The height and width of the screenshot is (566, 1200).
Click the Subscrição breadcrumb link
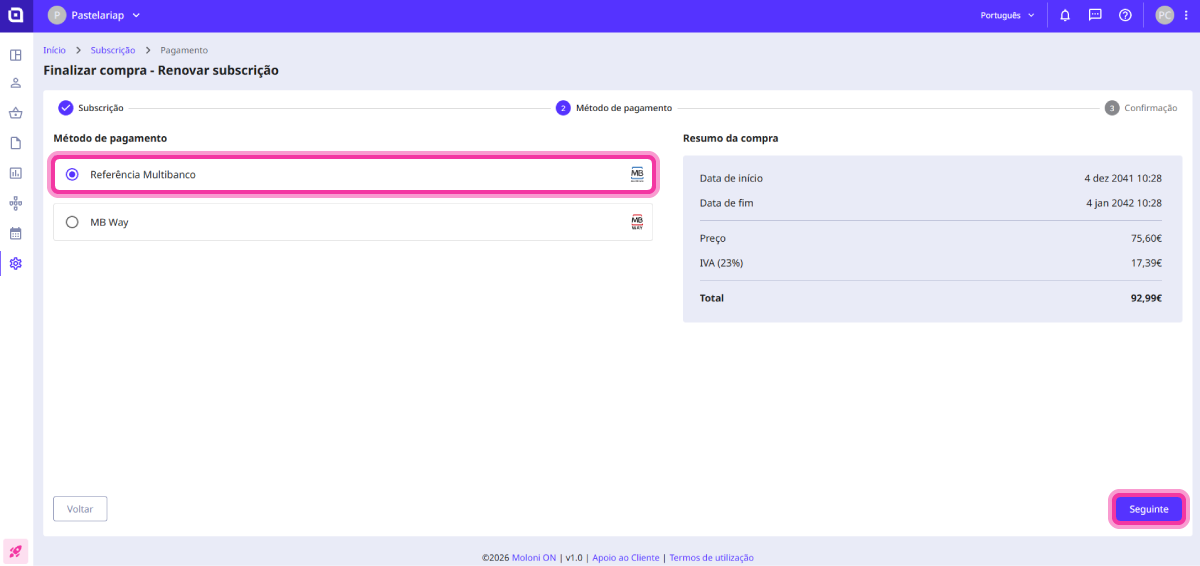[113, 50]
